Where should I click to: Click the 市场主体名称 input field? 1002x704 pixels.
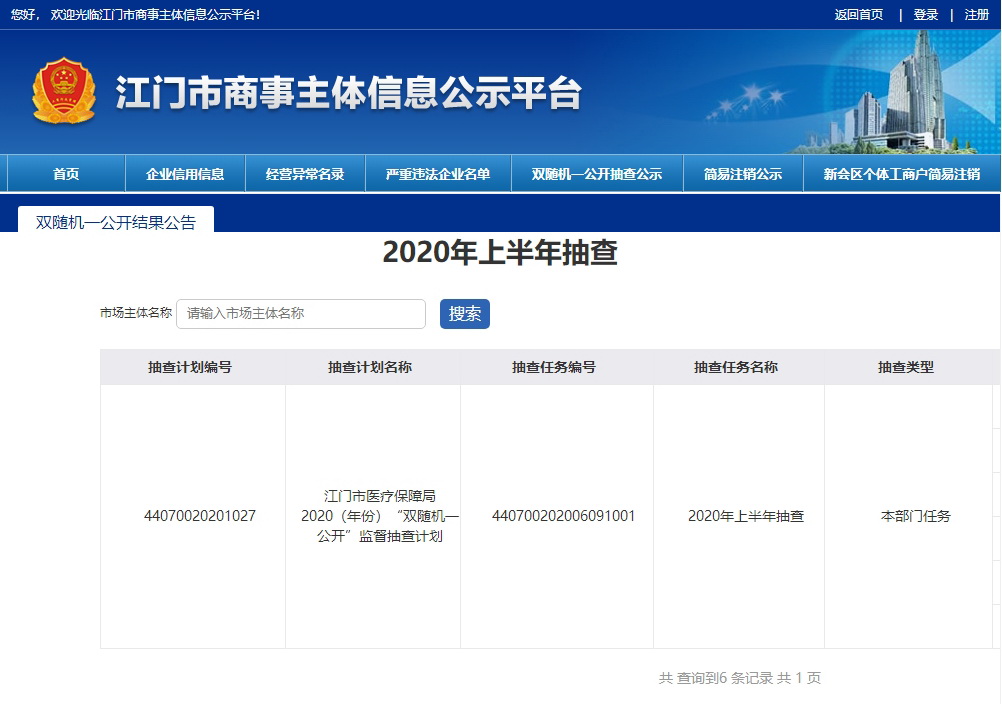coord(300,313)
